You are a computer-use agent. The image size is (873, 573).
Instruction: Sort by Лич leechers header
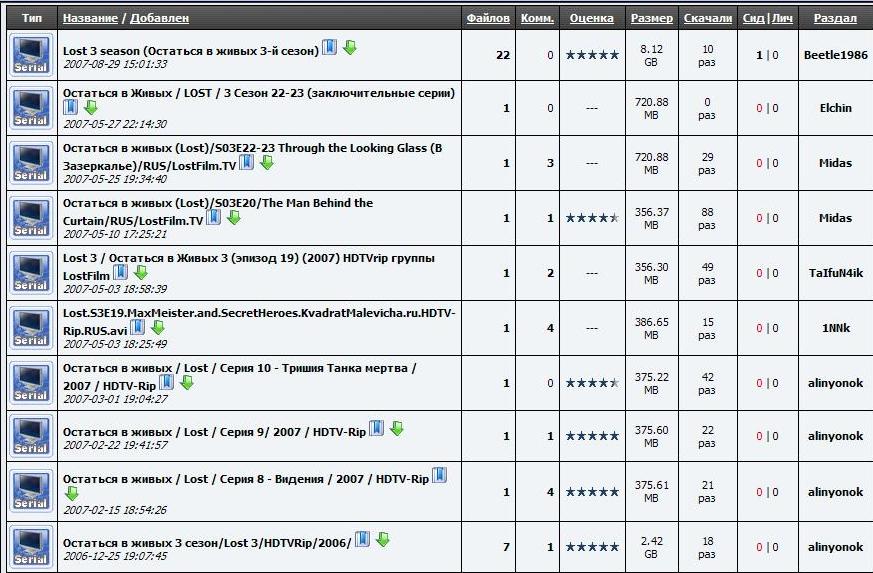(x=782, y=18)
